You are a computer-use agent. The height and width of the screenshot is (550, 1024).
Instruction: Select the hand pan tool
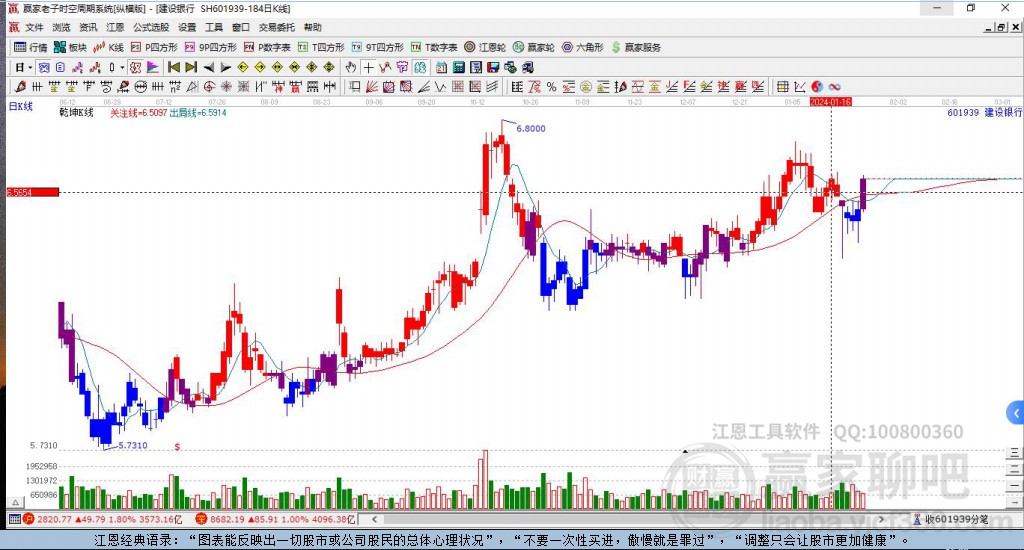coord(351,67)
